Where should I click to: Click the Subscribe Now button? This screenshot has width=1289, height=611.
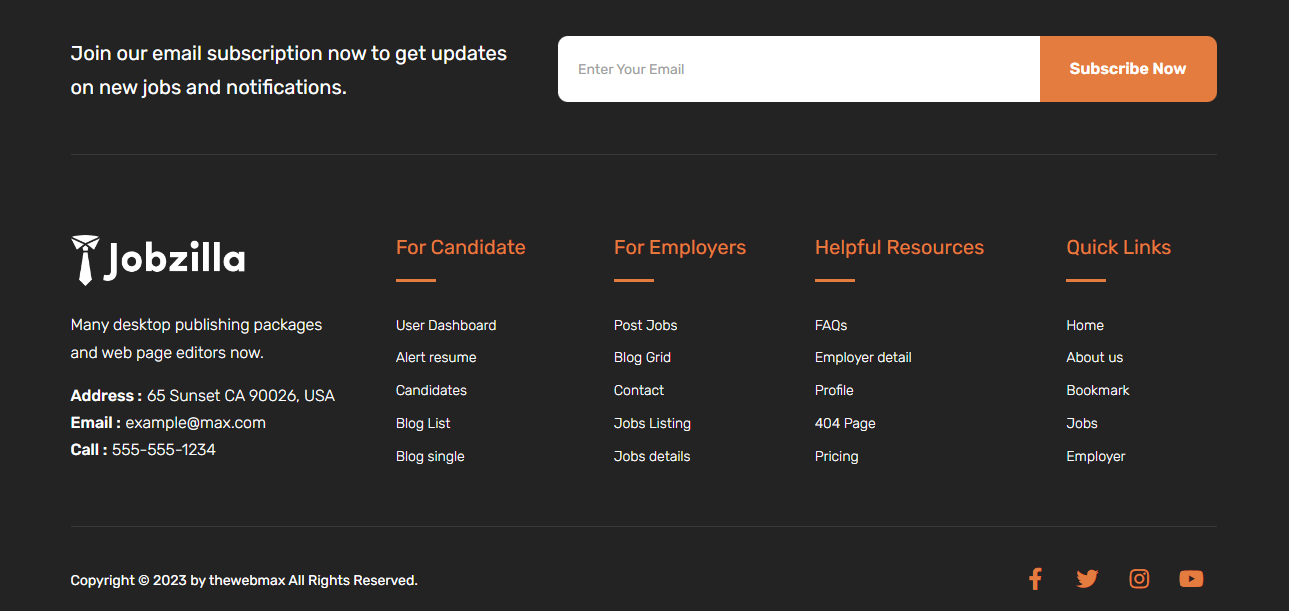1127,69
